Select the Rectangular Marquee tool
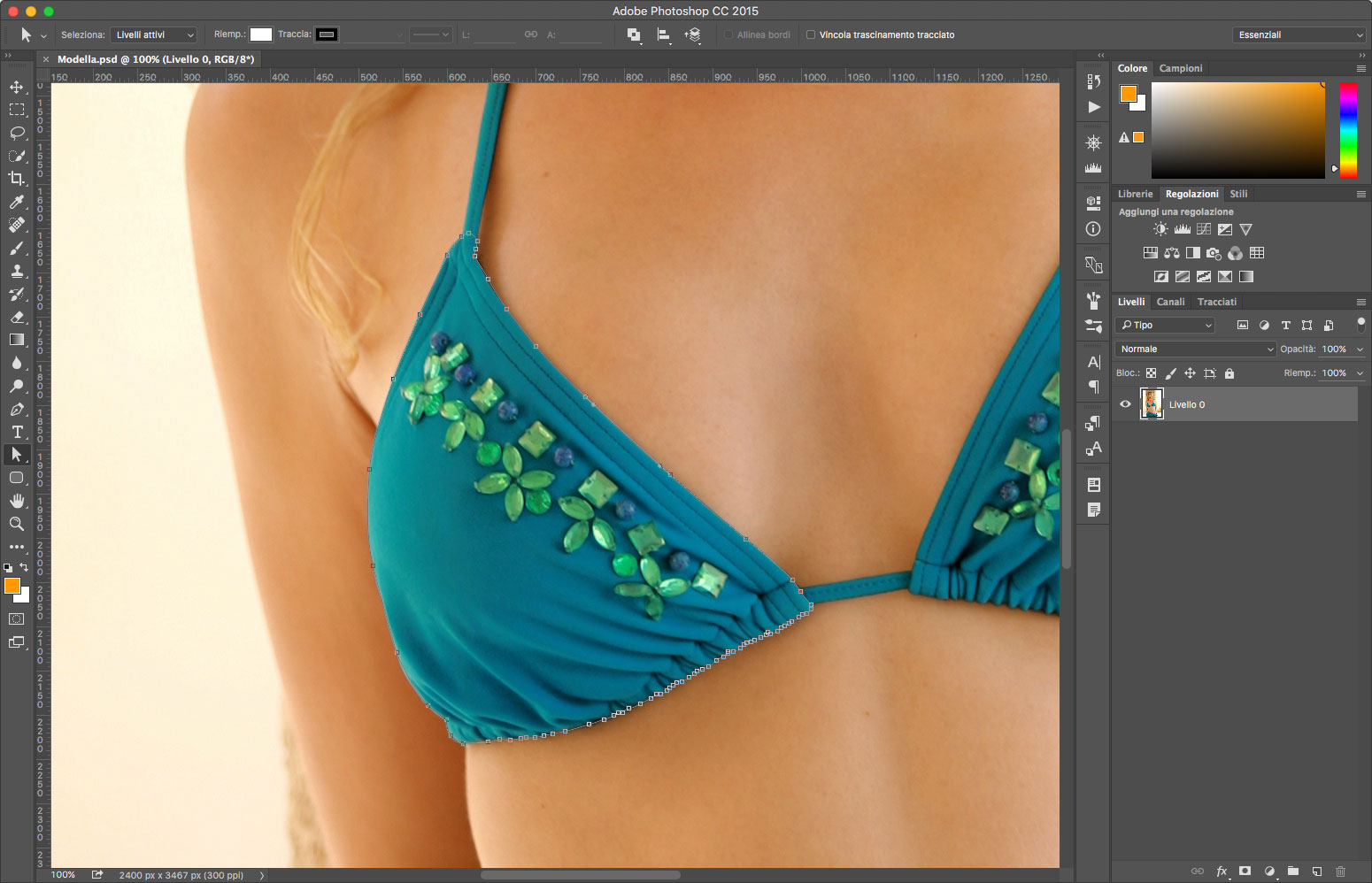Screen dimensions: 1372x883 [17, 110]
